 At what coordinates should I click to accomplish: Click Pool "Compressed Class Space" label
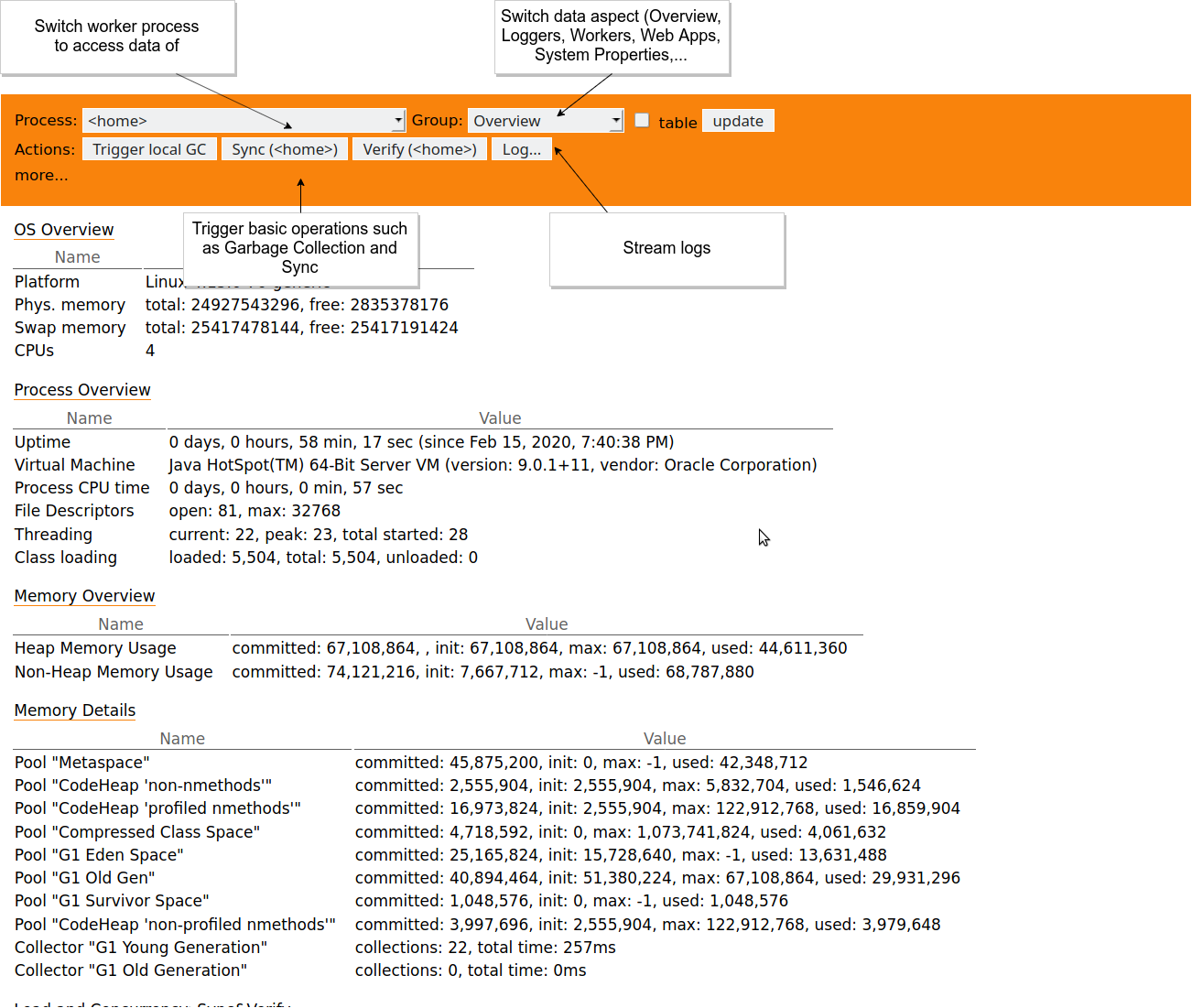coord(137,832)
